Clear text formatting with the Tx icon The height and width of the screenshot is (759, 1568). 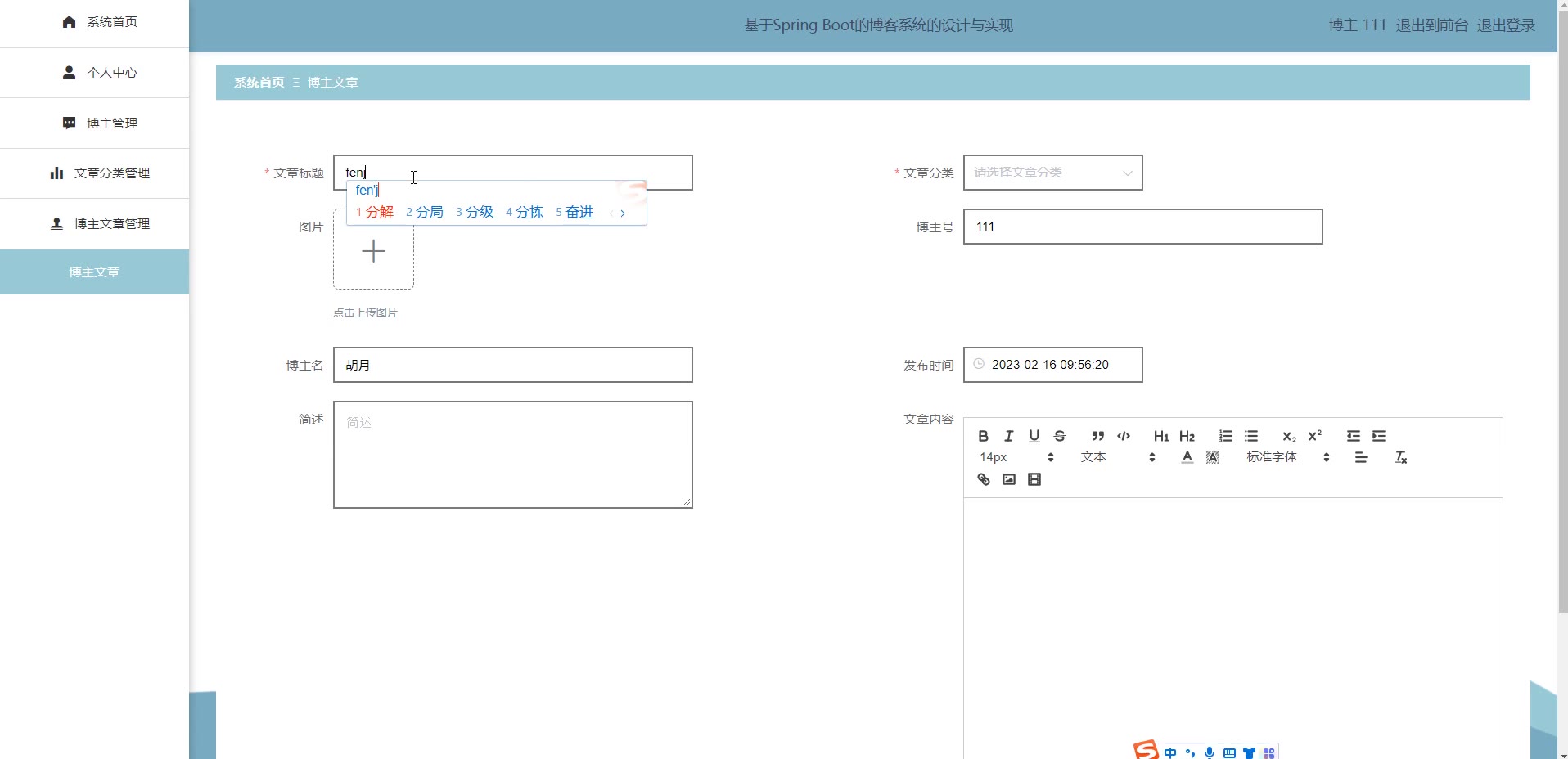click(x=1400, y=457)
